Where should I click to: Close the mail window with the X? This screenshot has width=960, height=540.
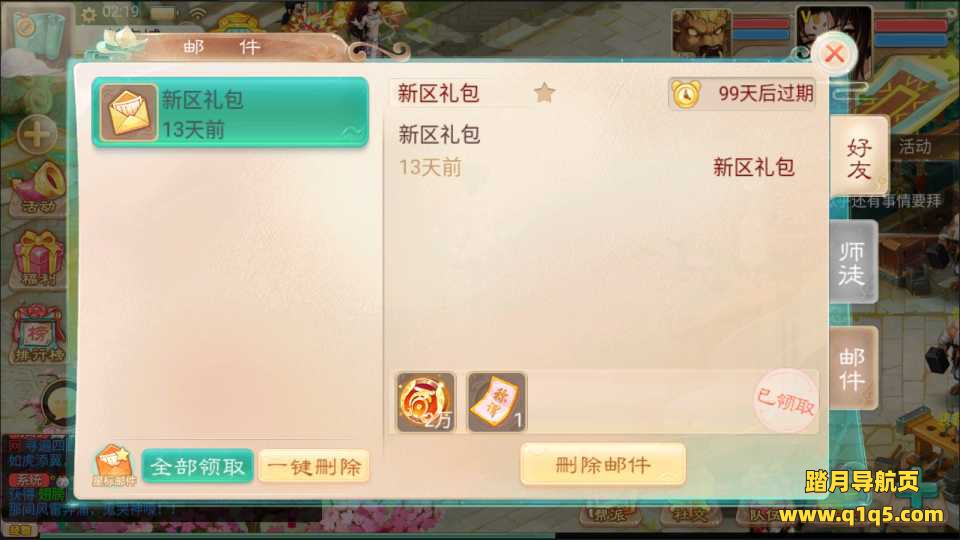834,54
